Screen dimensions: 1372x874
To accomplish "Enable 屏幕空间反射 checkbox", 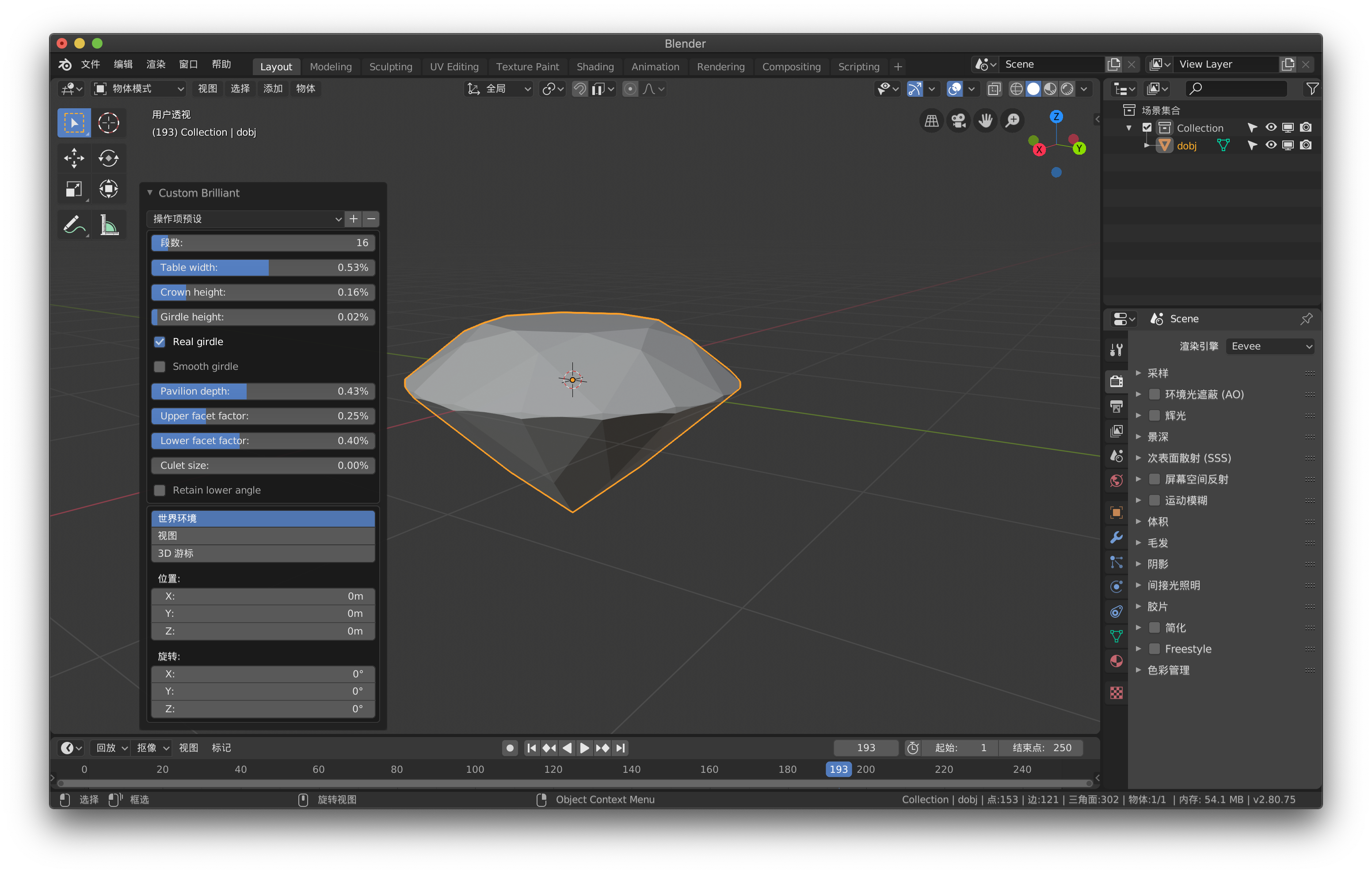I will [x=1155, y=479].
